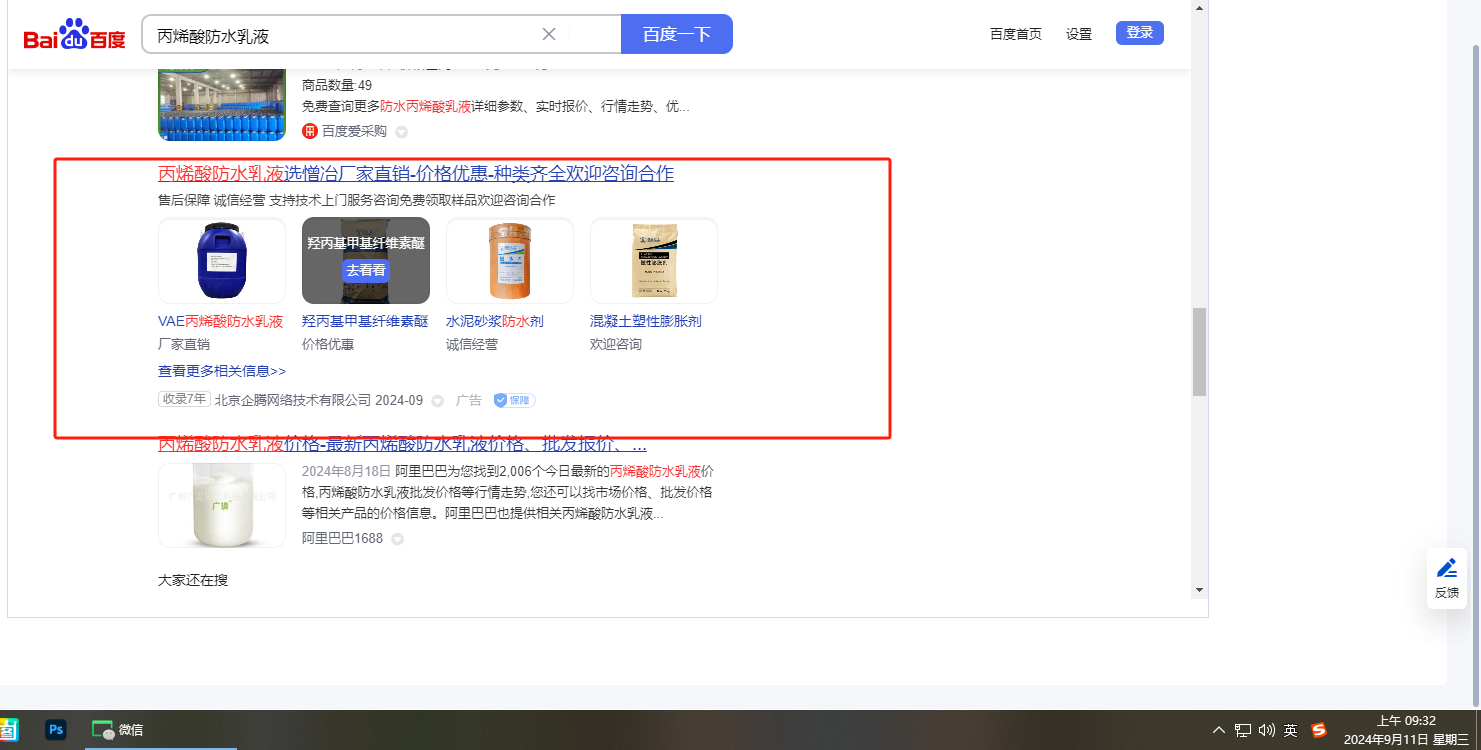1481x750 pixels.
Task: Open Photoshop from the taskbar
Action: point(56,730)
